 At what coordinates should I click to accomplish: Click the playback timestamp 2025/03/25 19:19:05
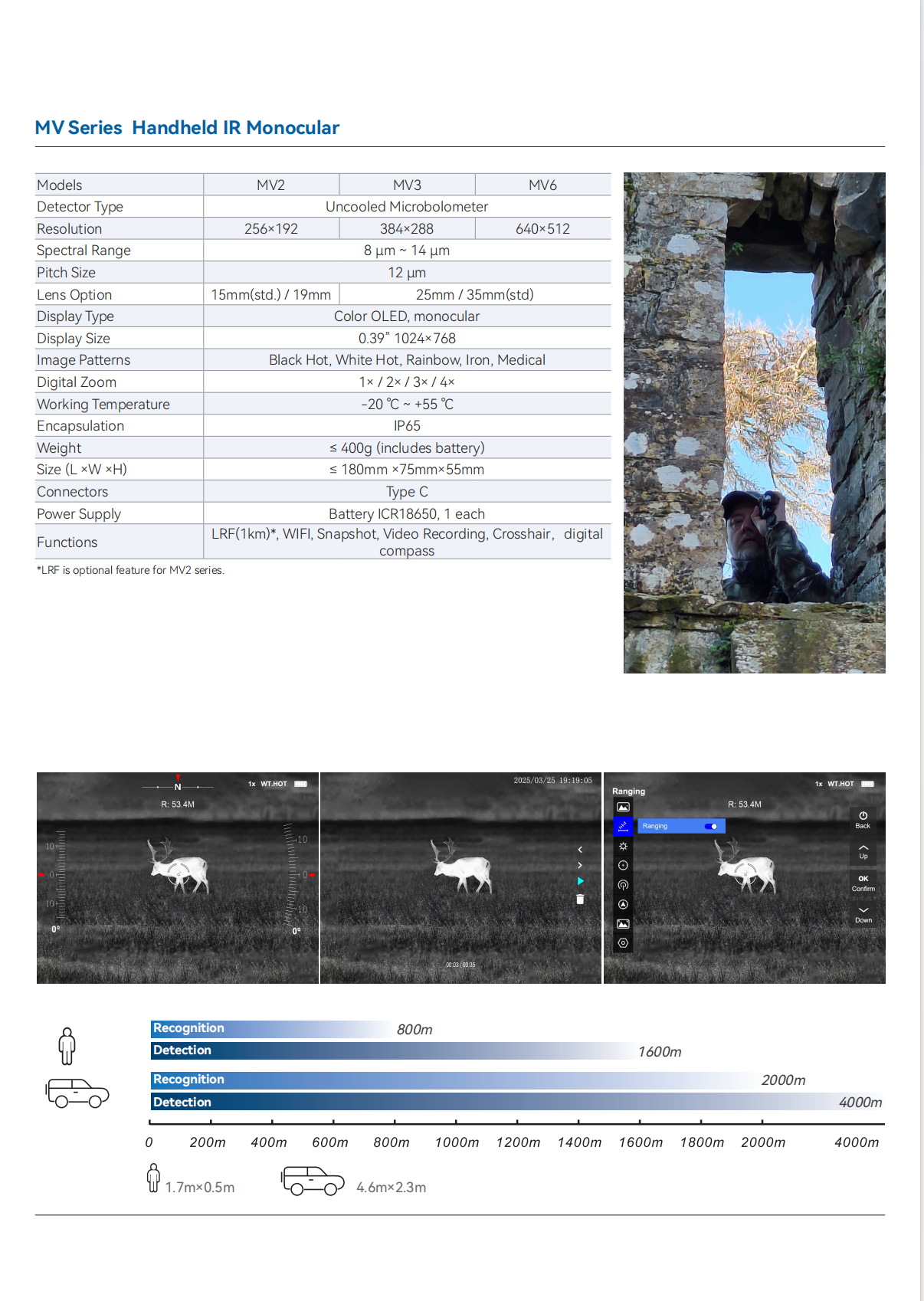(x=552, y=780)
